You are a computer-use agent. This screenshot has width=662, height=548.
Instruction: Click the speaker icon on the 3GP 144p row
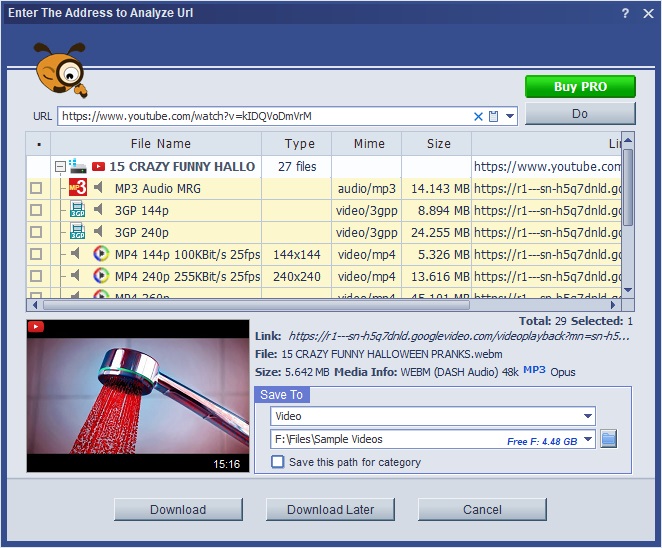coord(98,209)
